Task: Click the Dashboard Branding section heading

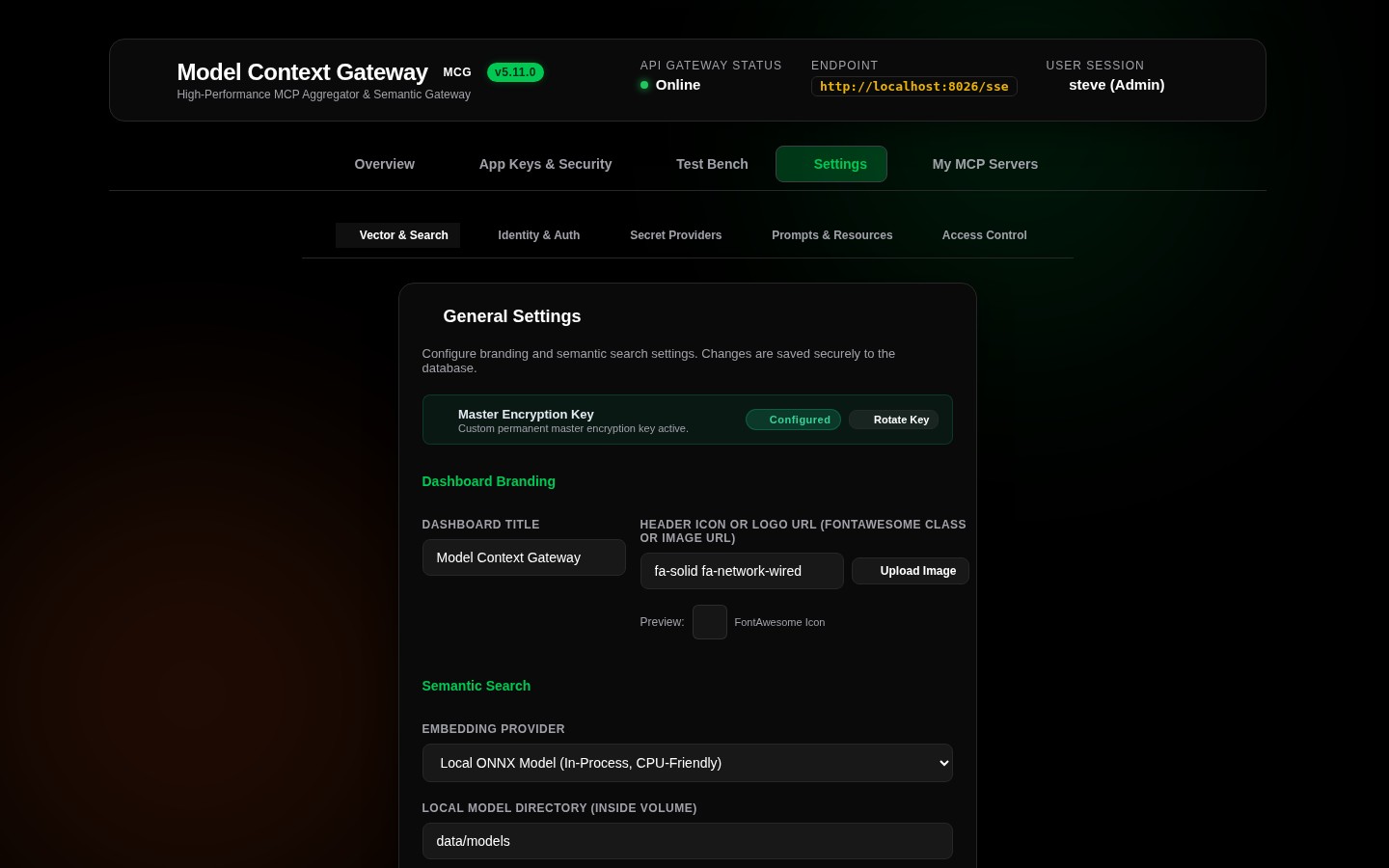Action: coord(488,481)
